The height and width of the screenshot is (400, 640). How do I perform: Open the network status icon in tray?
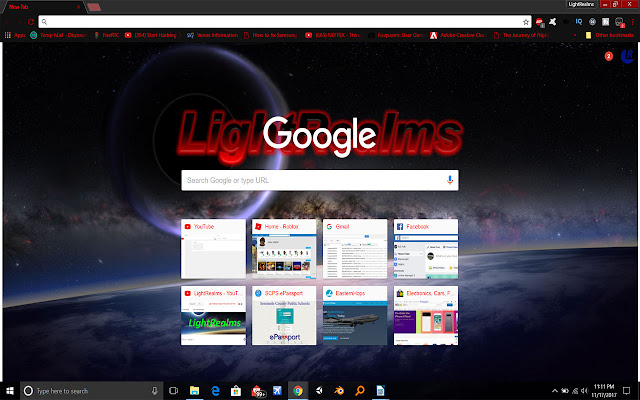tap(575, 391)
